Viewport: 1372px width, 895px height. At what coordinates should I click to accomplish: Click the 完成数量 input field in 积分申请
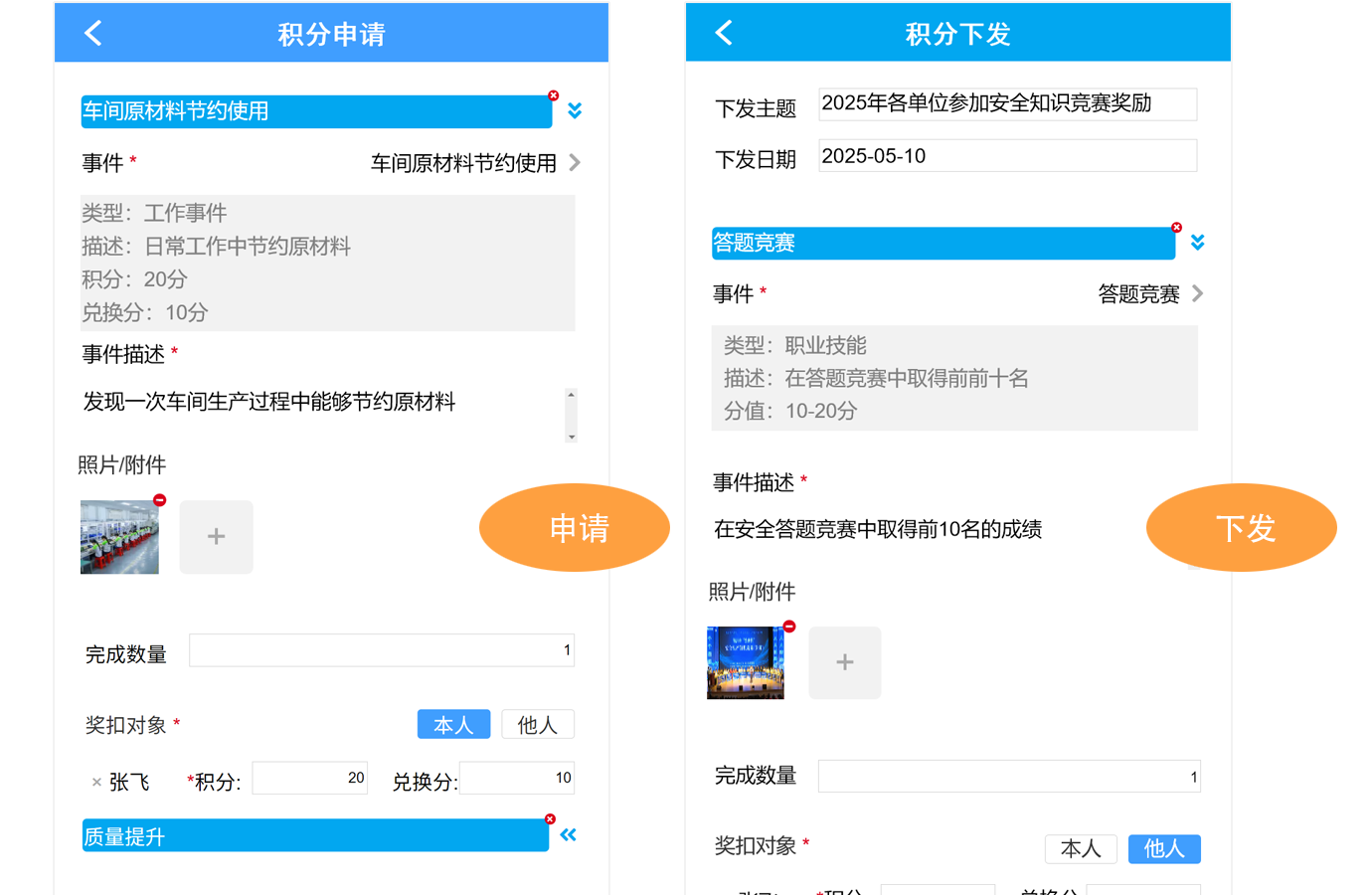tap(381, 649)
